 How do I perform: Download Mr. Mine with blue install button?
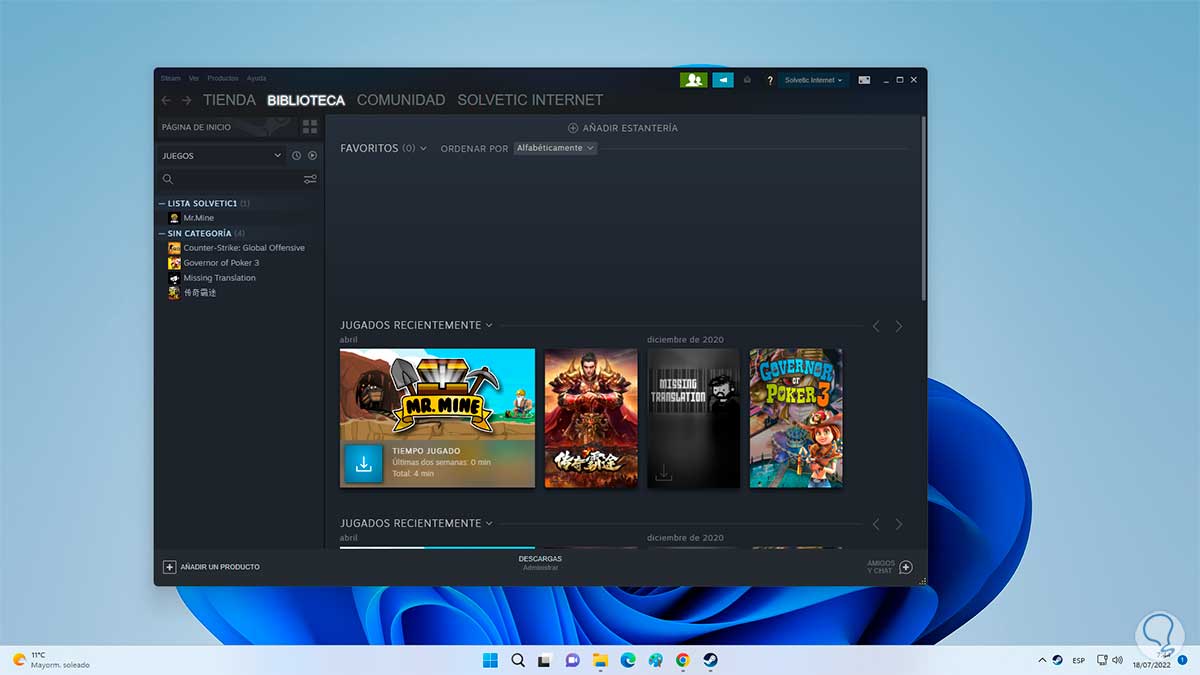[x=364, y=464]
